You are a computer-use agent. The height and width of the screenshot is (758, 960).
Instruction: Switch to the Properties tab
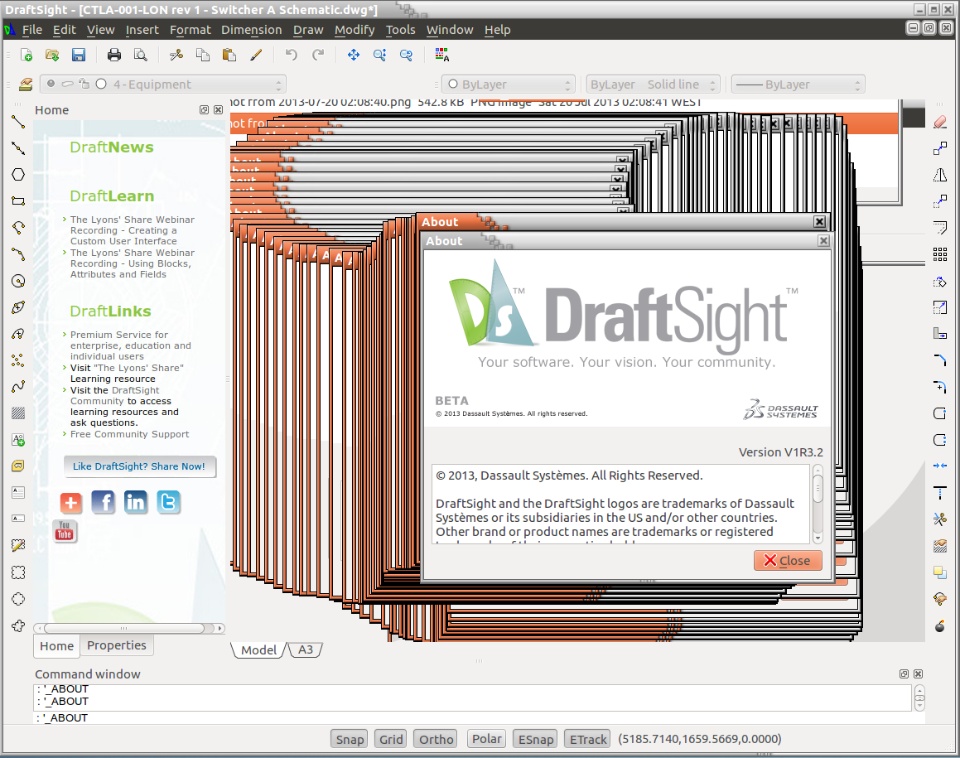click(116, 645)
